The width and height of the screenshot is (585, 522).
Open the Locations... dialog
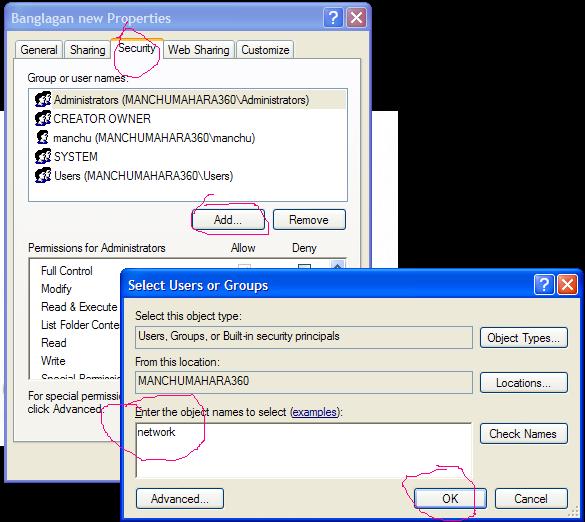tap(523, 383)
